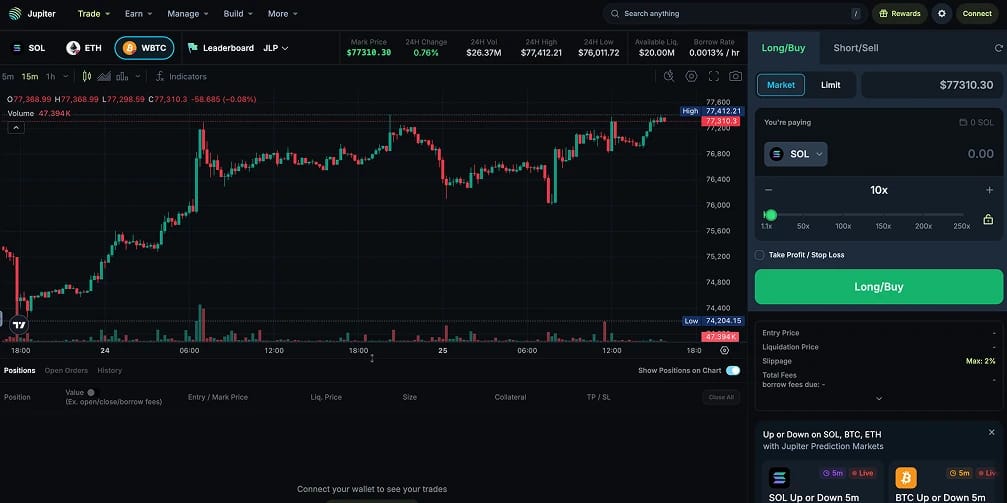Image resolution: width=1007 pixels, height=503 pixels.
Task: Open the Trade menu
Action: (x=94, y=13)
